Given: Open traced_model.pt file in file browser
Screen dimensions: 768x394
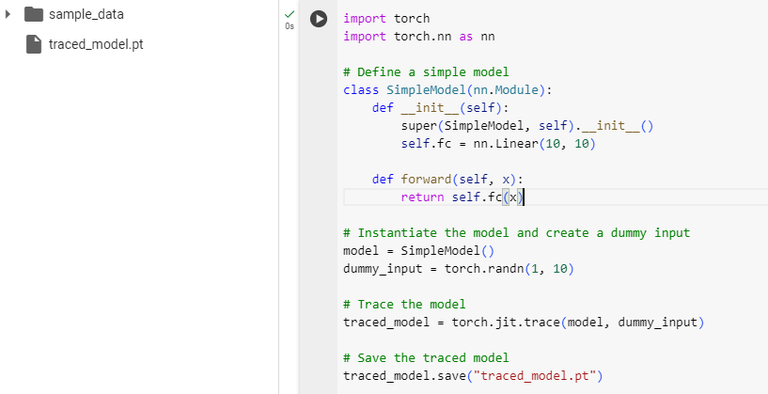Looking at the screenshot, I should coord(96,45).
